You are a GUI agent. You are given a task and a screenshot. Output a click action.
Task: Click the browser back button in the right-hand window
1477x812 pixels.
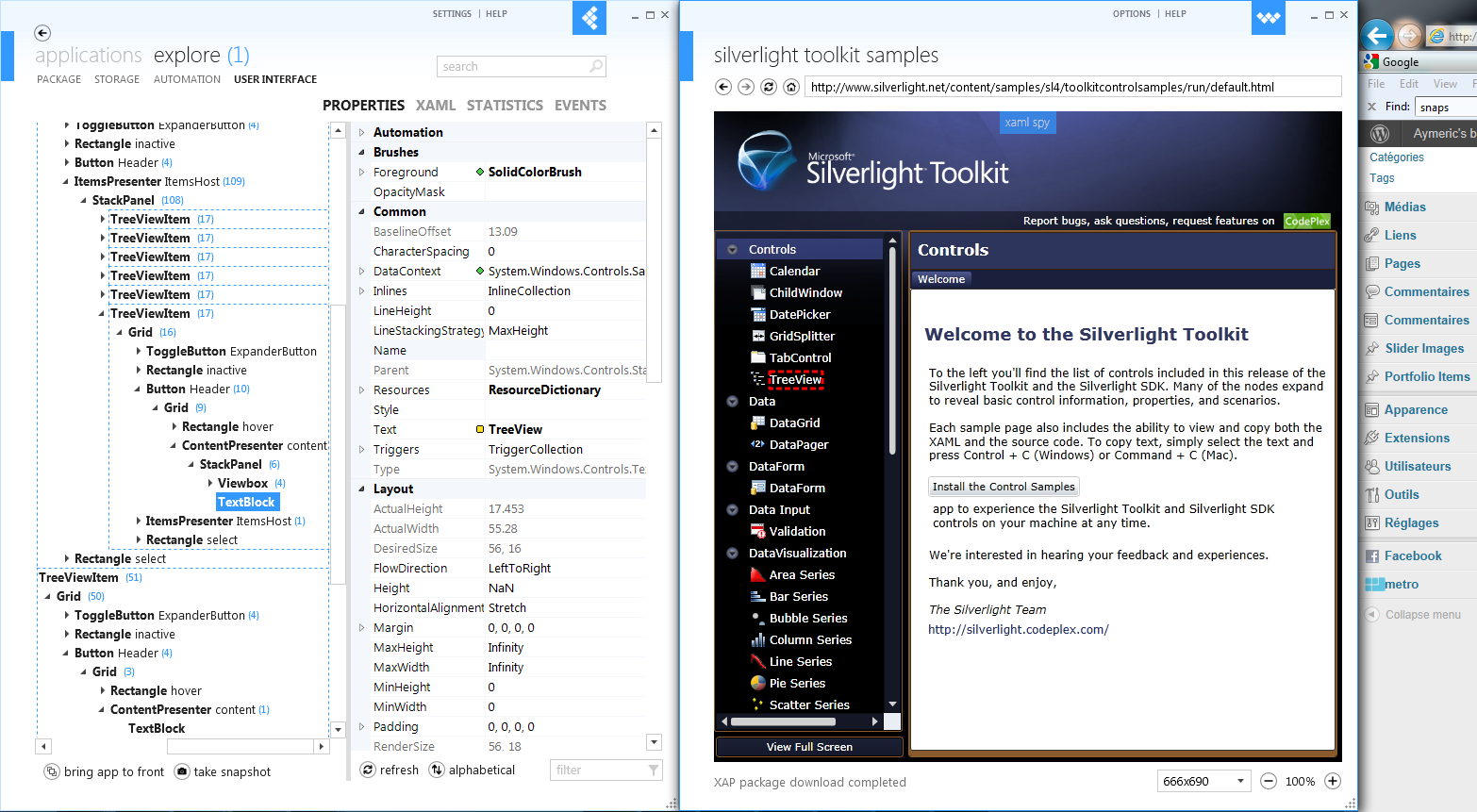[1377, 36]
